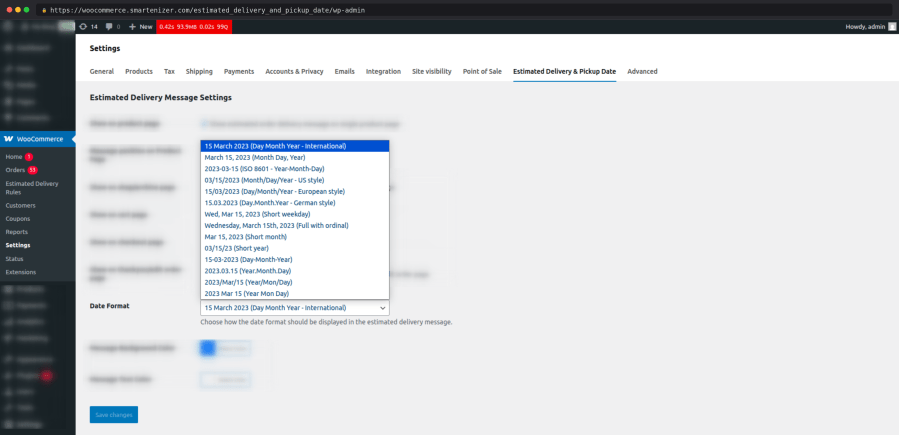Choose 2023-03-15 ISO 8601 date option
Viewport: 899px width, 435px height.
click(295, 169)
